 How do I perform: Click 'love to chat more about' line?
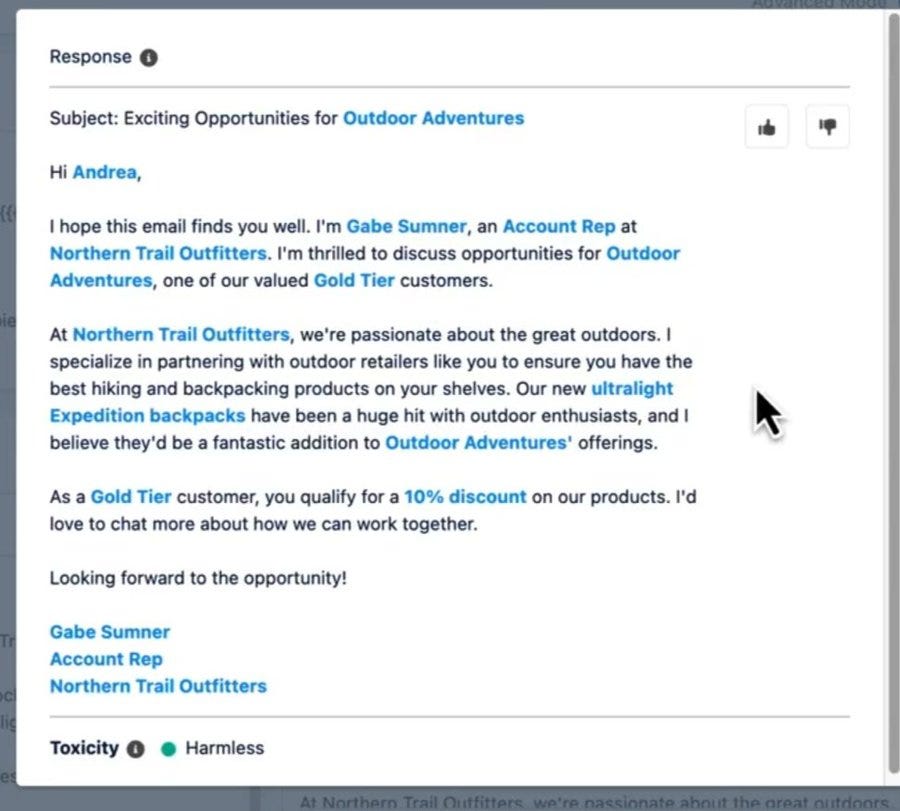(x=263, y=524)
